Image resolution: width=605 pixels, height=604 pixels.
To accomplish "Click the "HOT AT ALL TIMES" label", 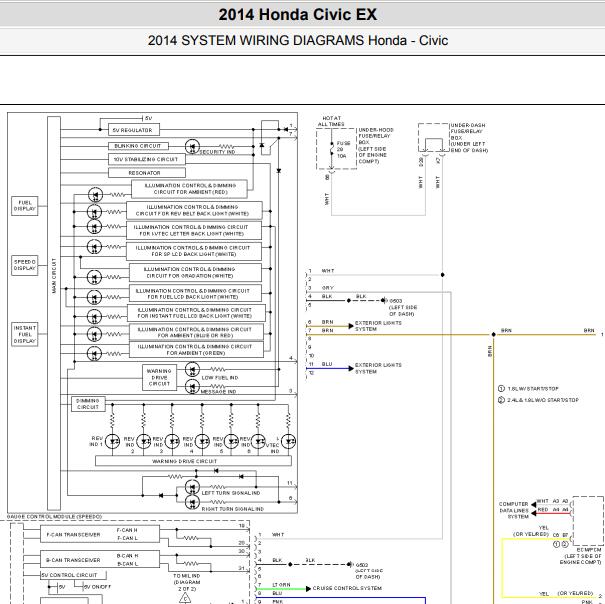I will pyautogui.click(x=331, y=121).
